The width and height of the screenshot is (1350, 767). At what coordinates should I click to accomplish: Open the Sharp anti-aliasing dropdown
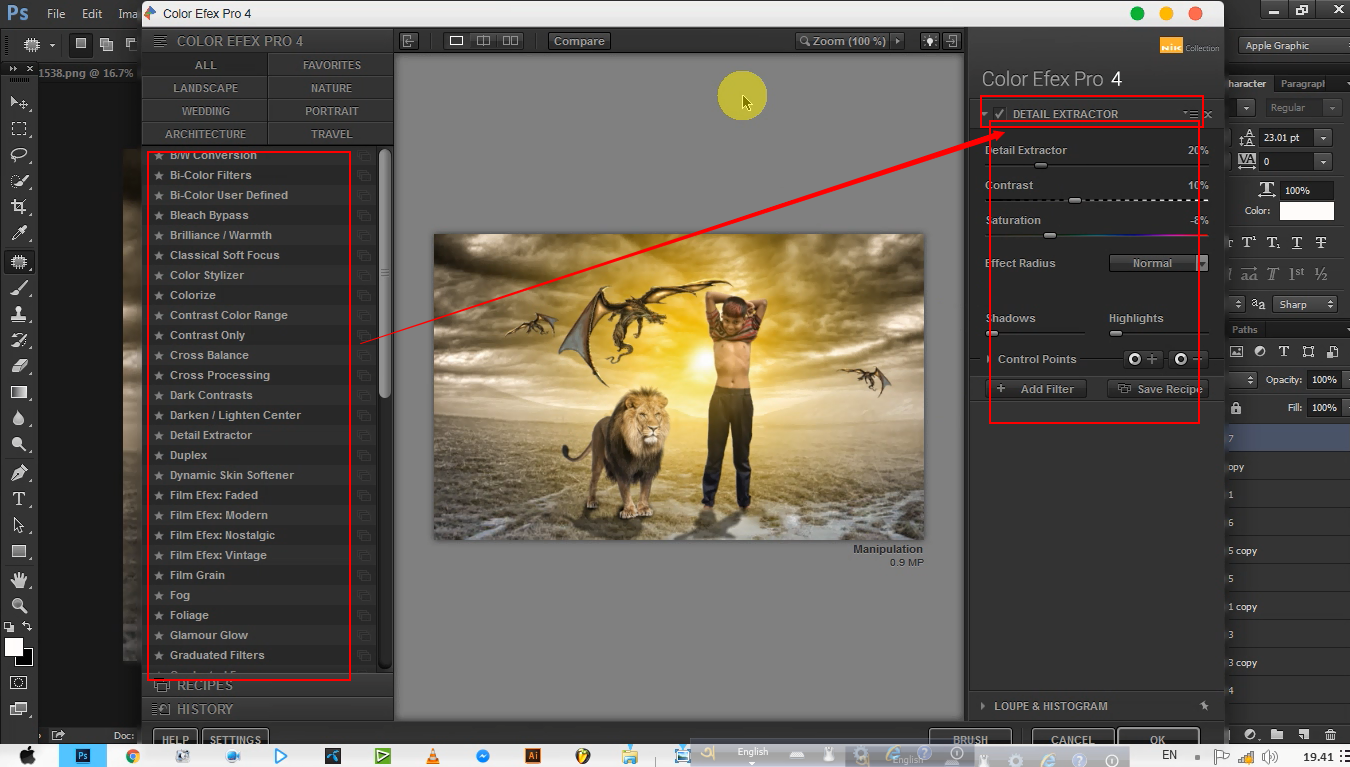pos(1306,304)
